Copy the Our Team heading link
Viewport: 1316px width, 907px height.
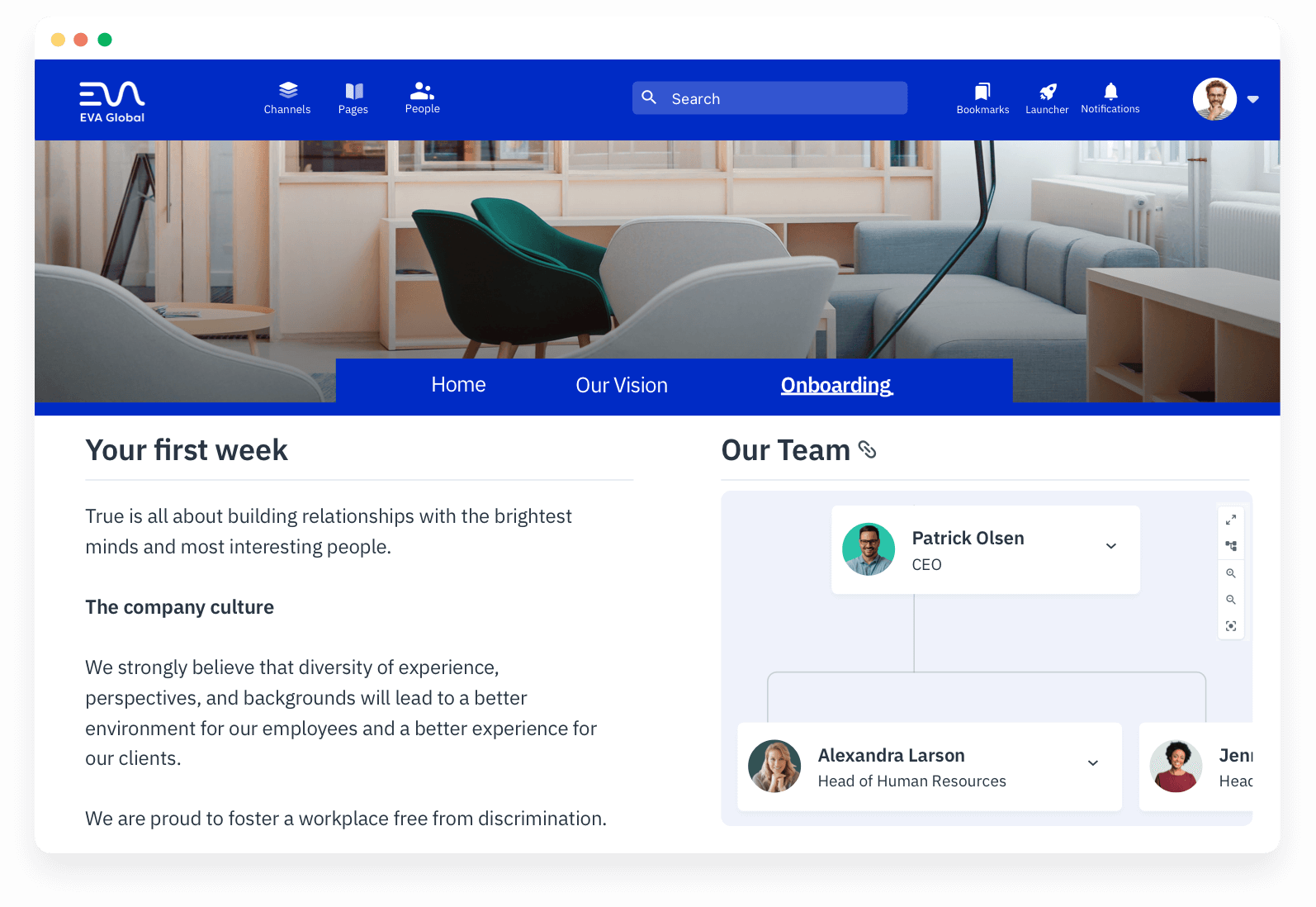point(867,449)
